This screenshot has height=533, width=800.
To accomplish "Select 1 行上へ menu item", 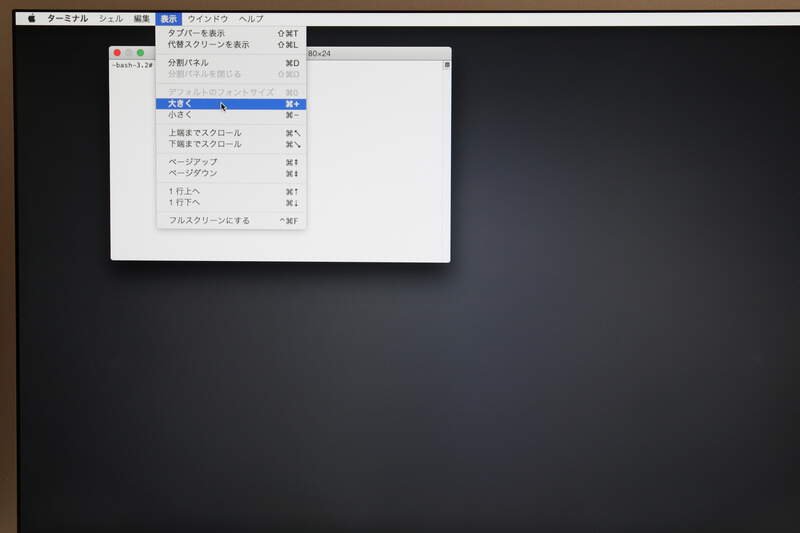I will click(184, 191).
